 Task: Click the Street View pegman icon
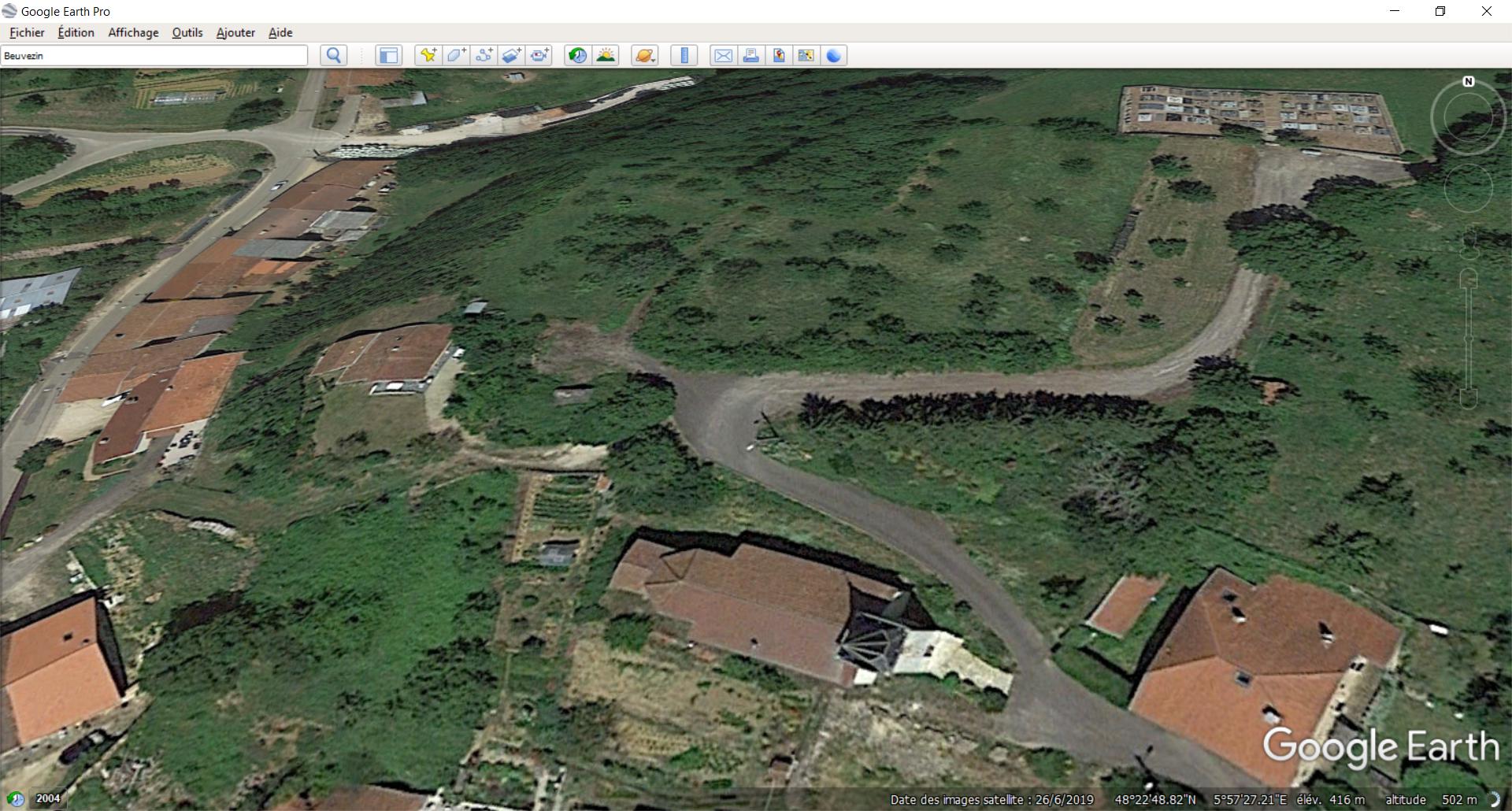click(1469, 243)
